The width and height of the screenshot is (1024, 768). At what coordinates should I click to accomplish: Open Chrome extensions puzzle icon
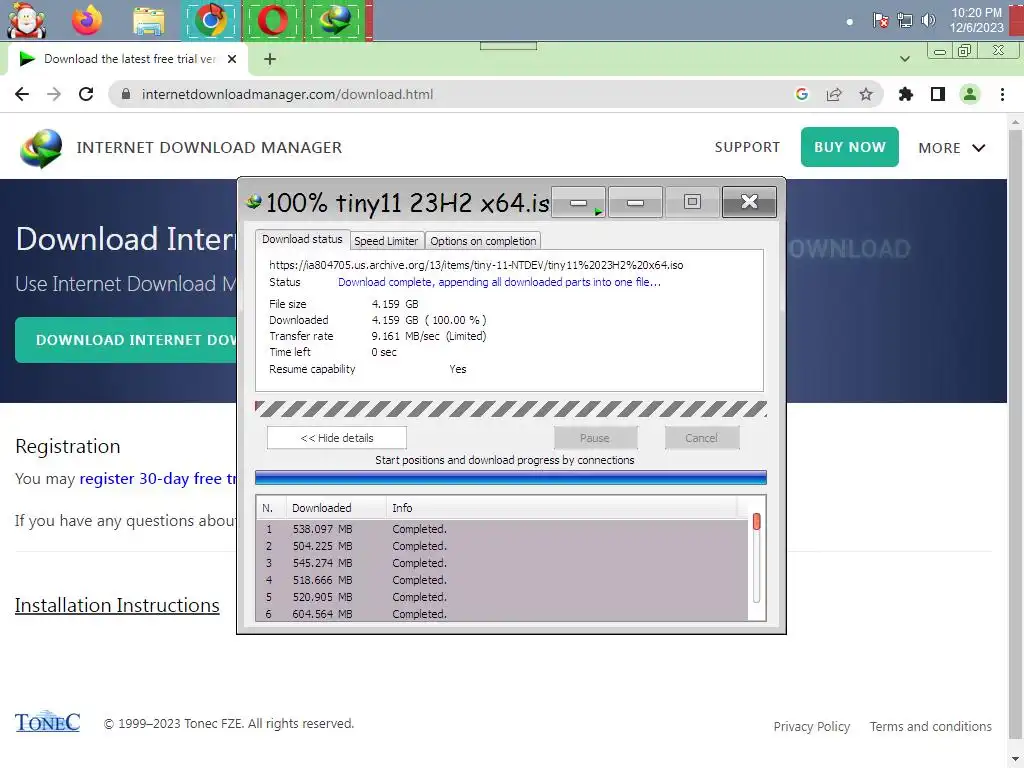pyautogui.click(x=906, y=94)
